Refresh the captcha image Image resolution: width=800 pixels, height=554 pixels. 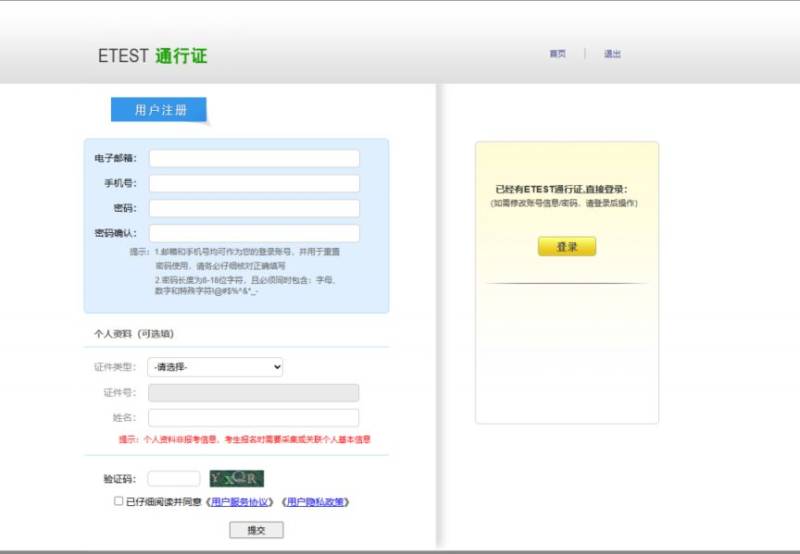pos(237,479)
